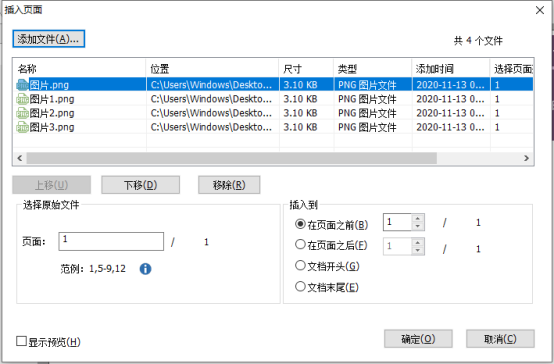Click the left arrow of horizontal scrollbar

19,158
